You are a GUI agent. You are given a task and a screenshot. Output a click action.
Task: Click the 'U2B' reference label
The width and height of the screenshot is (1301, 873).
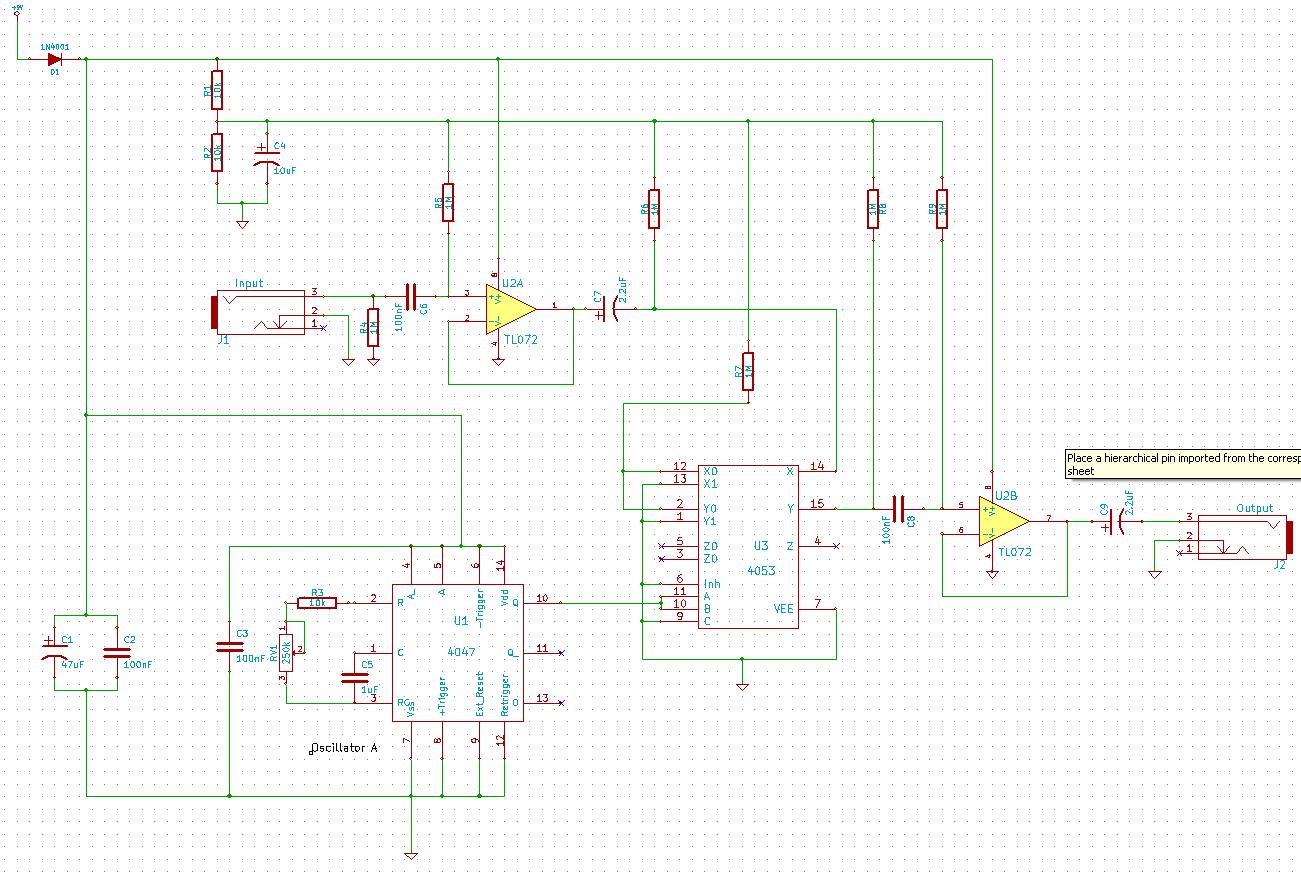1006,496
